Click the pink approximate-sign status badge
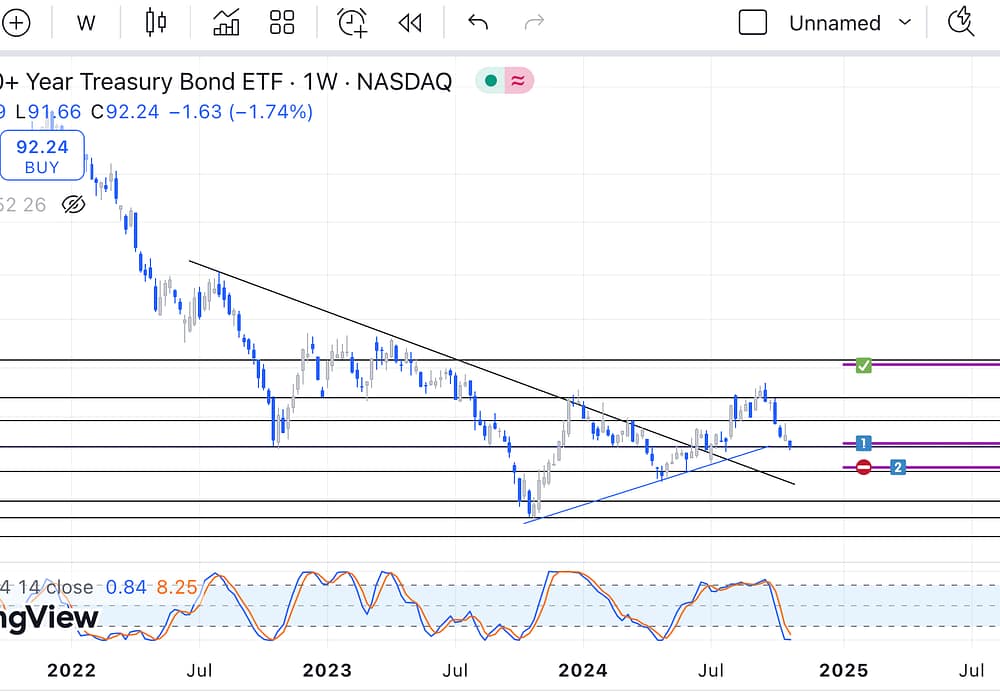The height and width of the screenshot is (700, 1000). click(519, 82)
